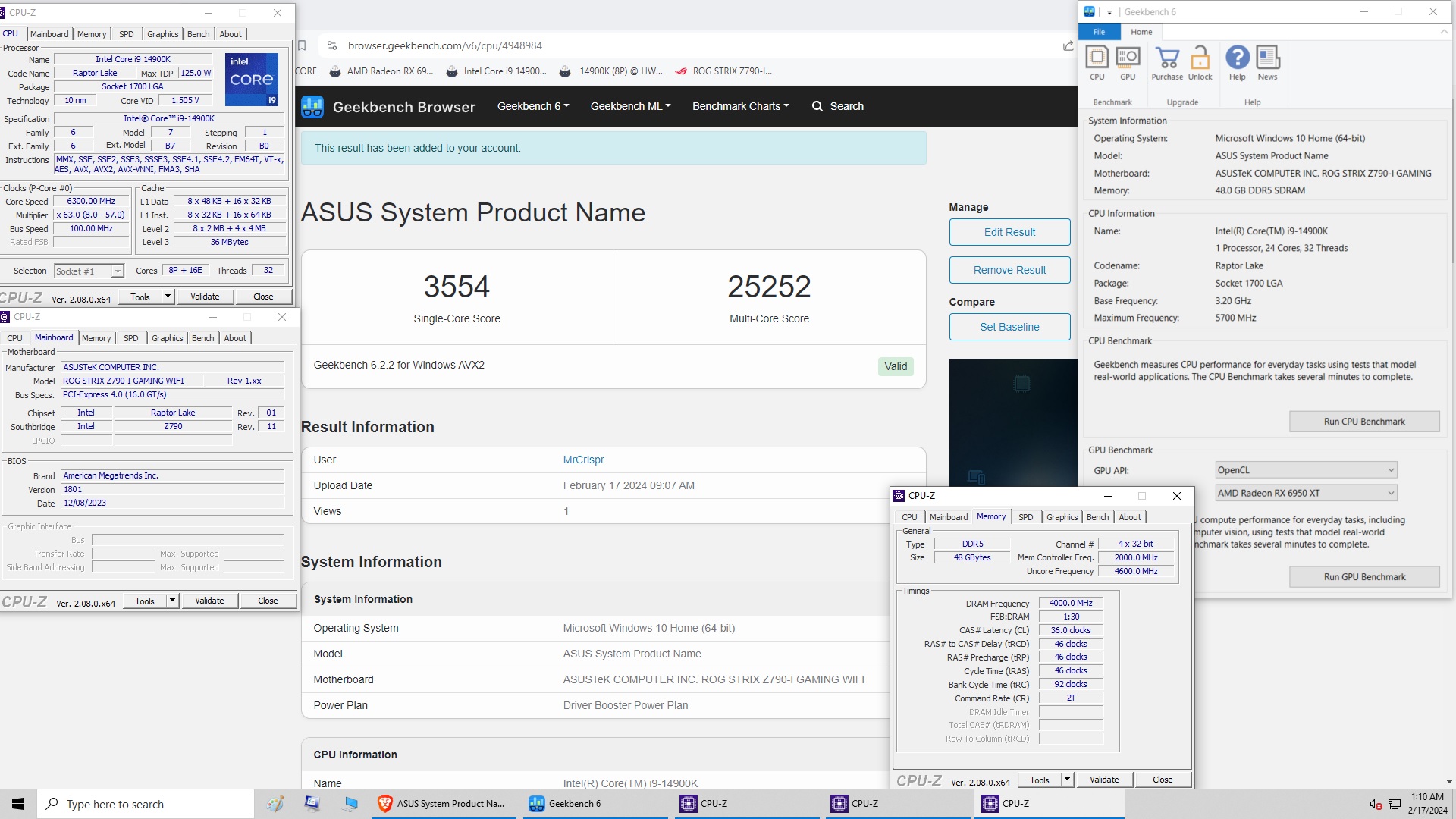Image resolution: width=1456 pixels, height=819 pixels.
Task: Click the Remove Result button
Action: pos(1009,270)
